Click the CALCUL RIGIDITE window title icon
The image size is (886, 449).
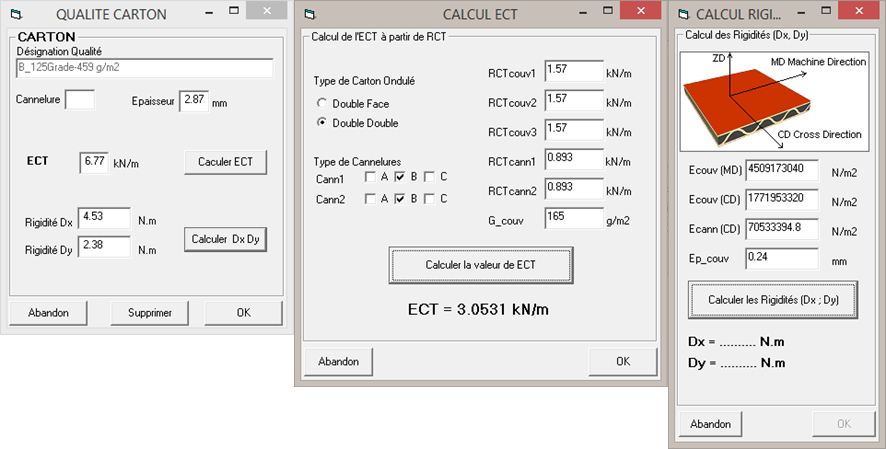[x=684, y=14]
